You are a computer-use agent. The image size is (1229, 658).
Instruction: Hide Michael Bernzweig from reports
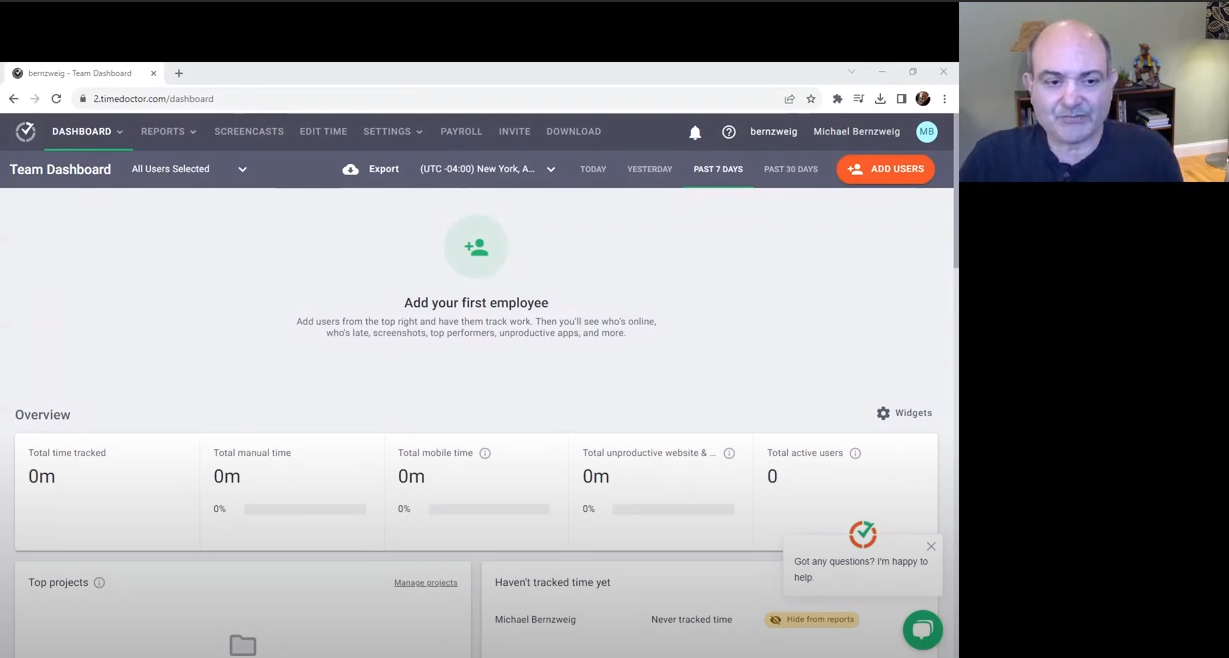pos(812,620)
